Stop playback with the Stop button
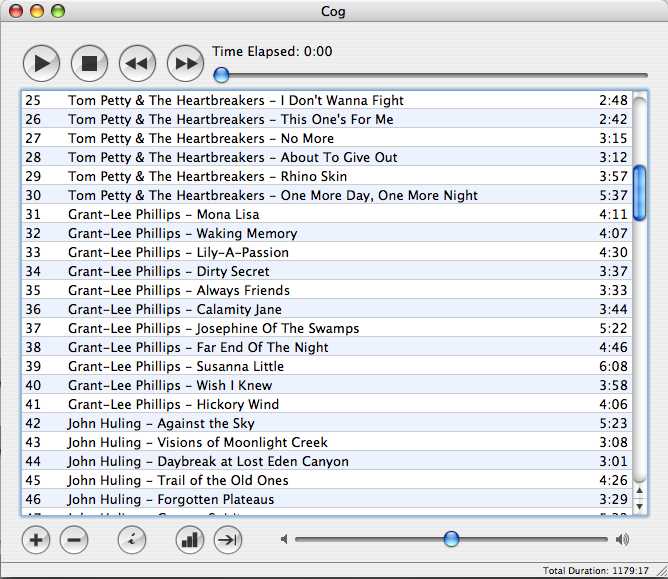 [x=89, y=63]
